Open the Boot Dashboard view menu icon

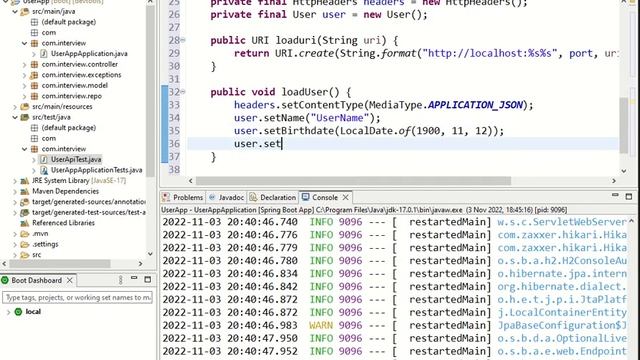[x=120, y=280]
